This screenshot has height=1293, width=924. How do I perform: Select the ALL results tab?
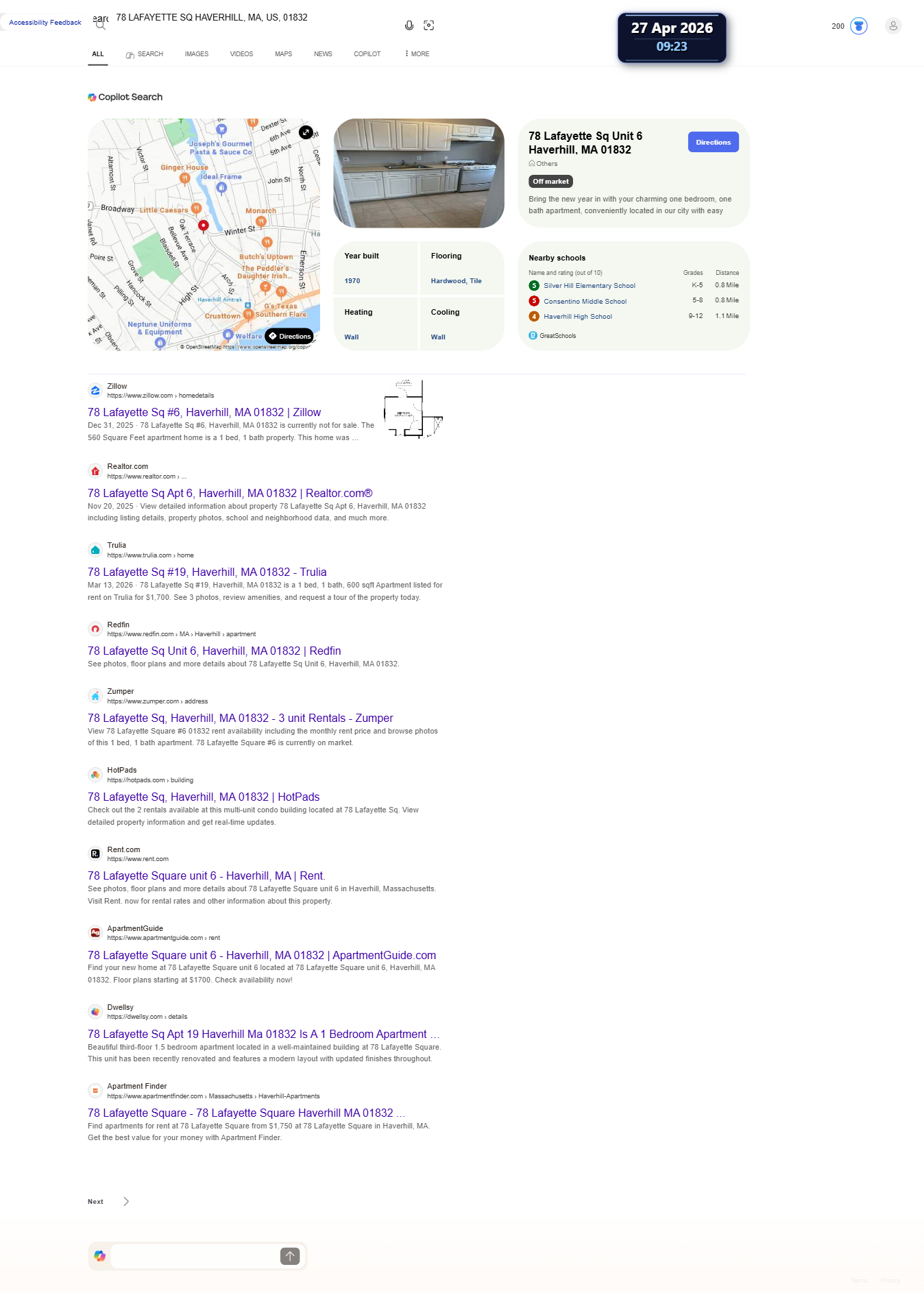coord(98,54)
